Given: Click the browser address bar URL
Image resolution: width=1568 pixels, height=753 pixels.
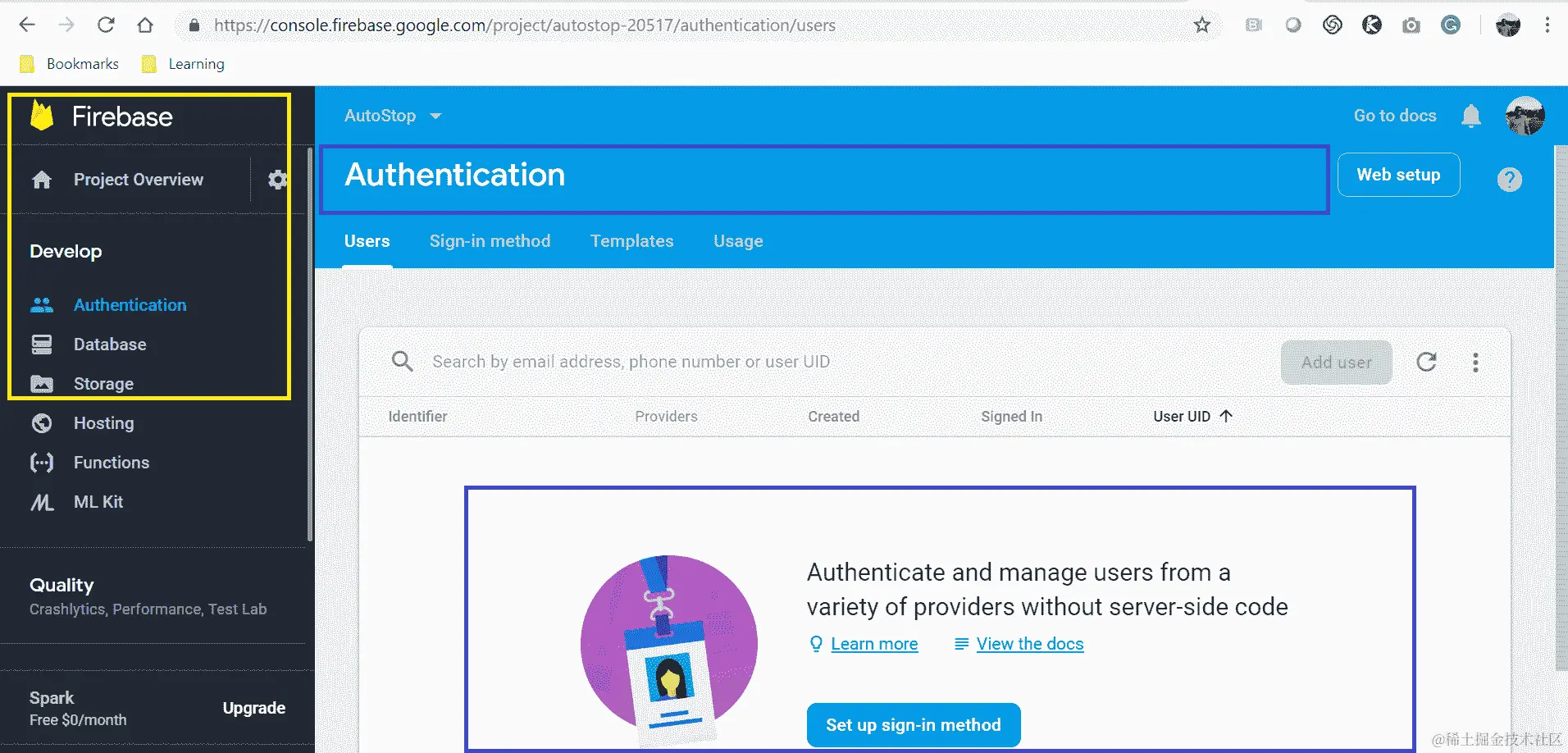Looking at the screenshot, I should [x=525, y=25].
